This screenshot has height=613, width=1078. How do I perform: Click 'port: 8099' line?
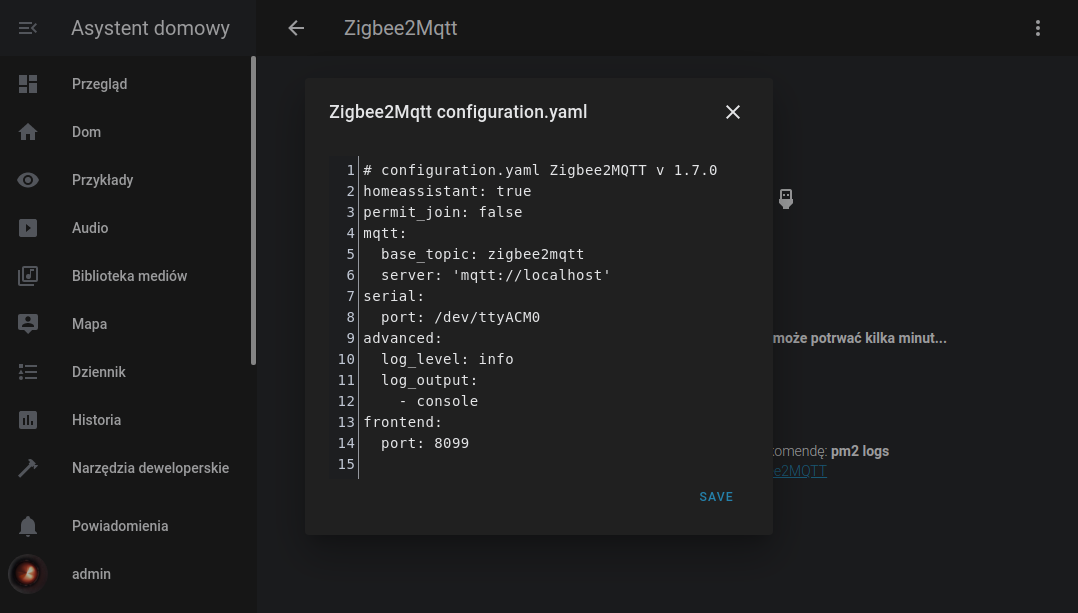(425, 443)
